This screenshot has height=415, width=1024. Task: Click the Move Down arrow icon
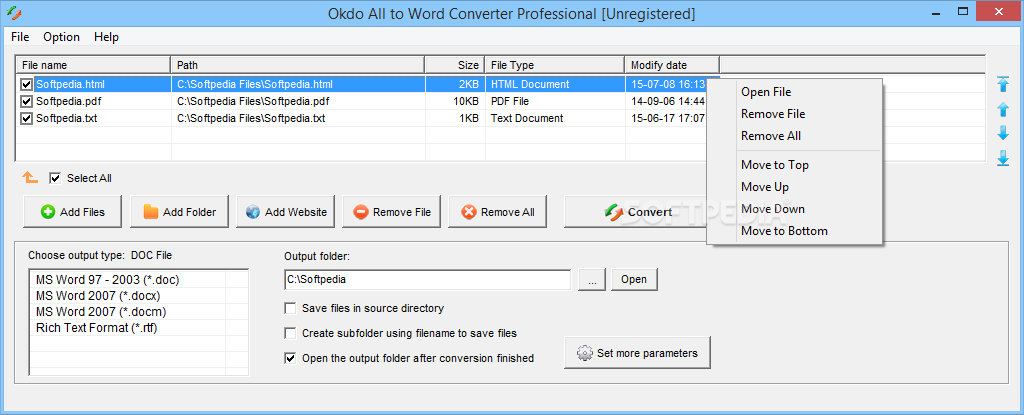[1002, 133]
